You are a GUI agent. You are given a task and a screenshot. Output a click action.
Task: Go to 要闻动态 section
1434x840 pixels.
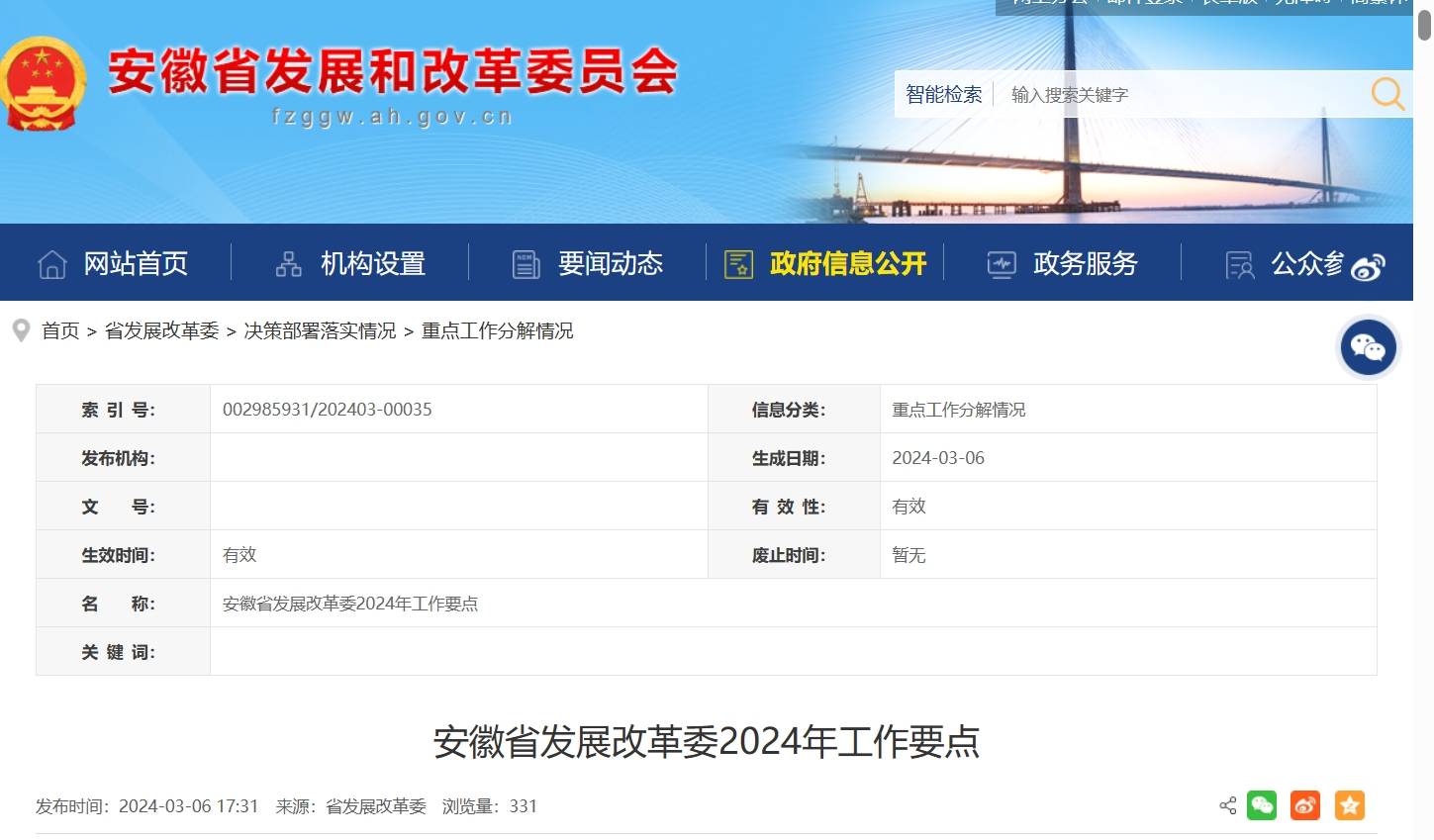(x=610, y=263)
